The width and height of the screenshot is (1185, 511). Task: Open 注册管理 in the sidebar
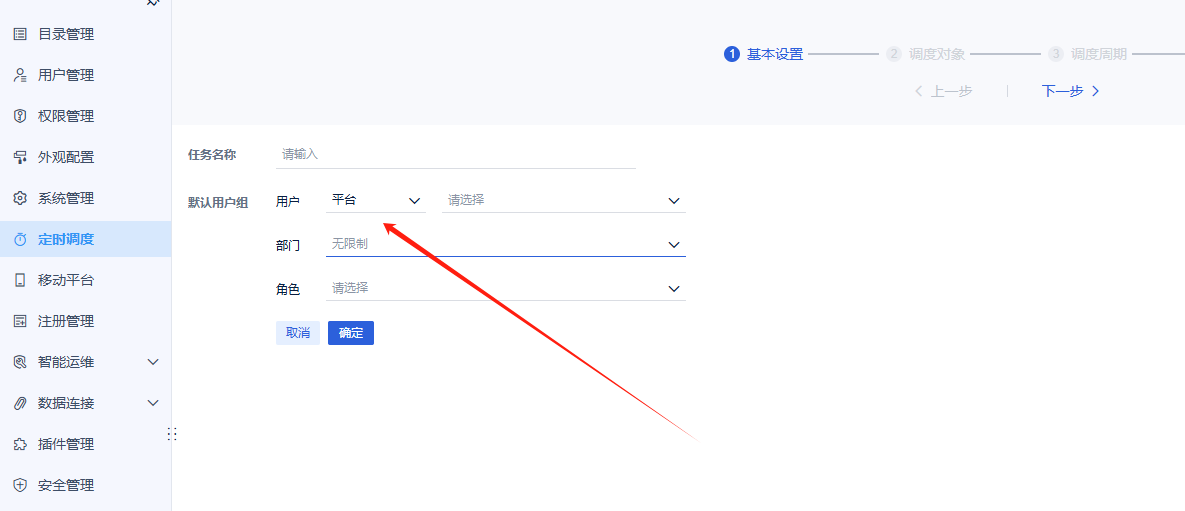point(66,321)
